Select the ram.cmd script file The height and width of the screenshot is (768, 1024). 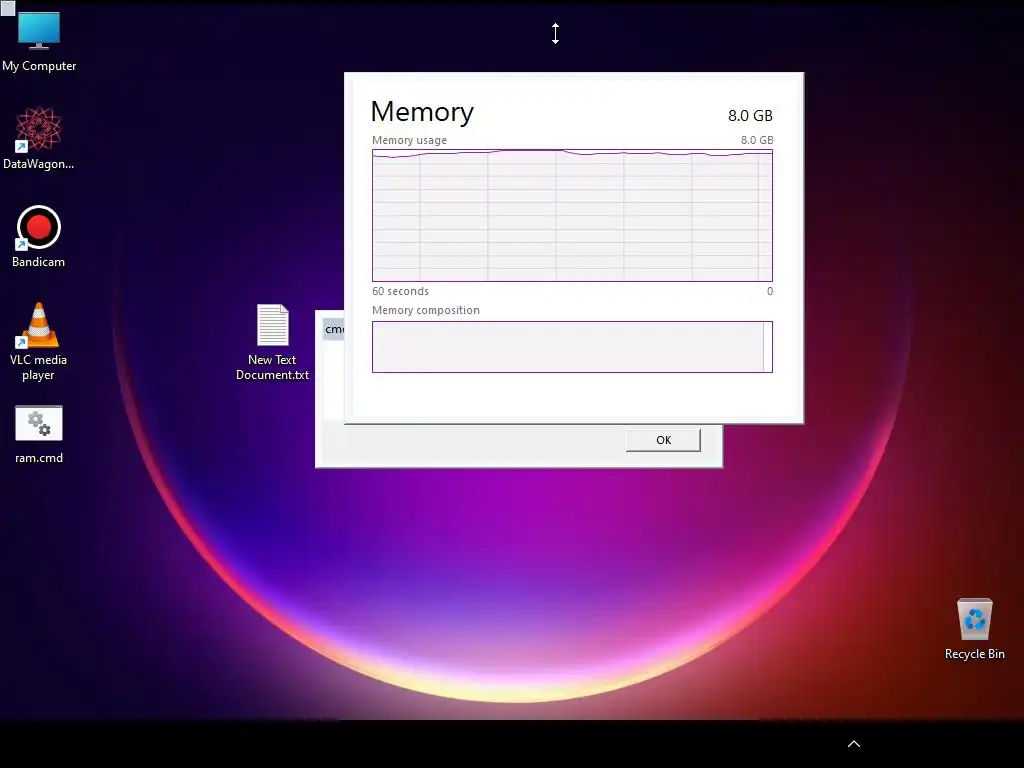39,434
